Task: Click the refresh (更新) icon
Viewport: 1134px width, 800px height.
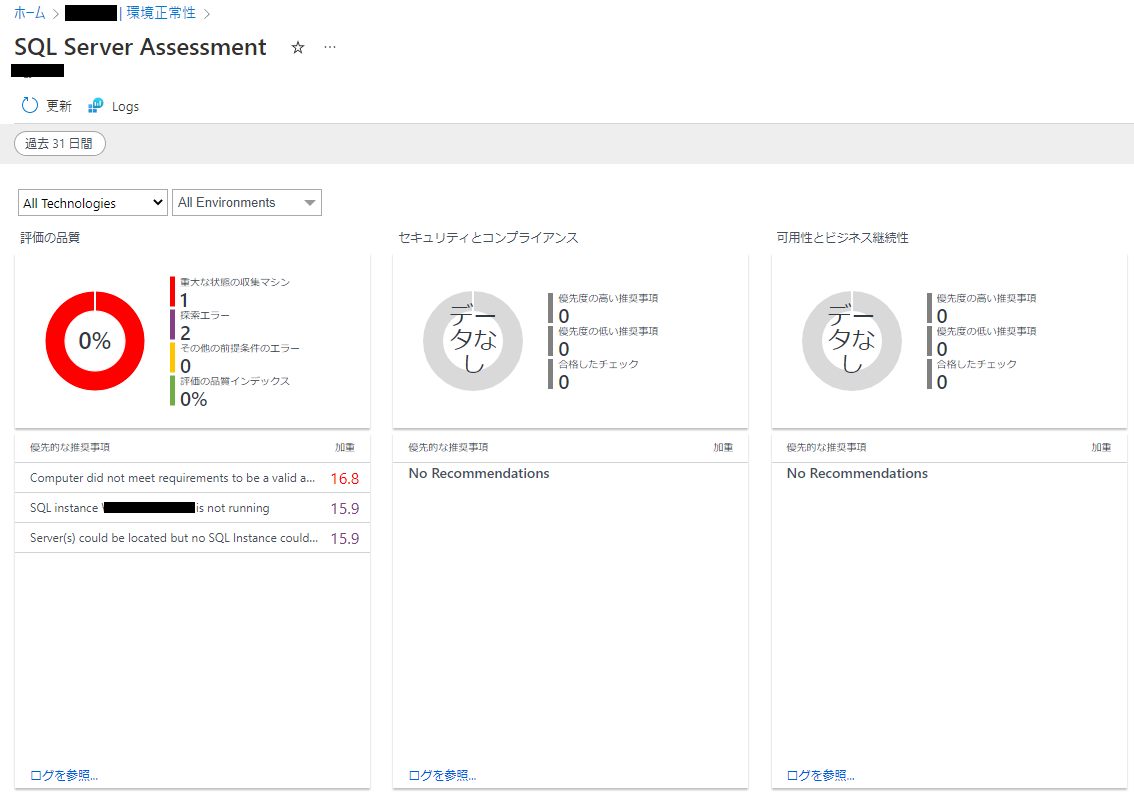Action: [30, 106]
